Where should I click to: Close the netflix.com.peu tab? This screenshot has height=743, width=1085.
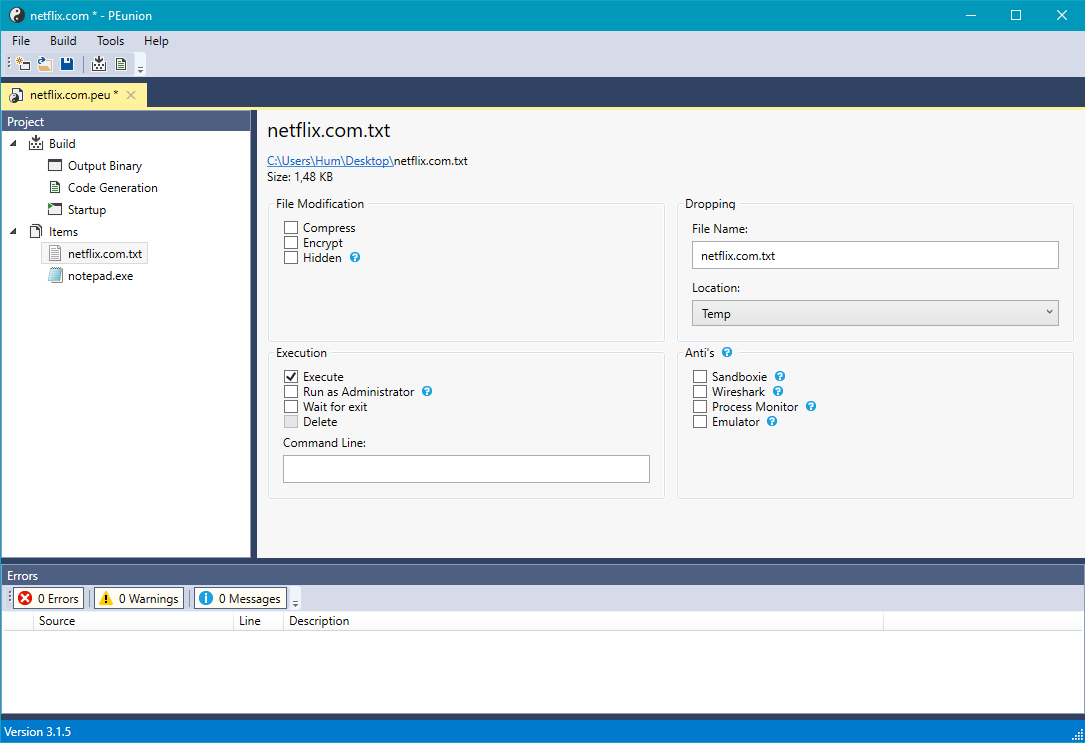click(x=131, y=95)
